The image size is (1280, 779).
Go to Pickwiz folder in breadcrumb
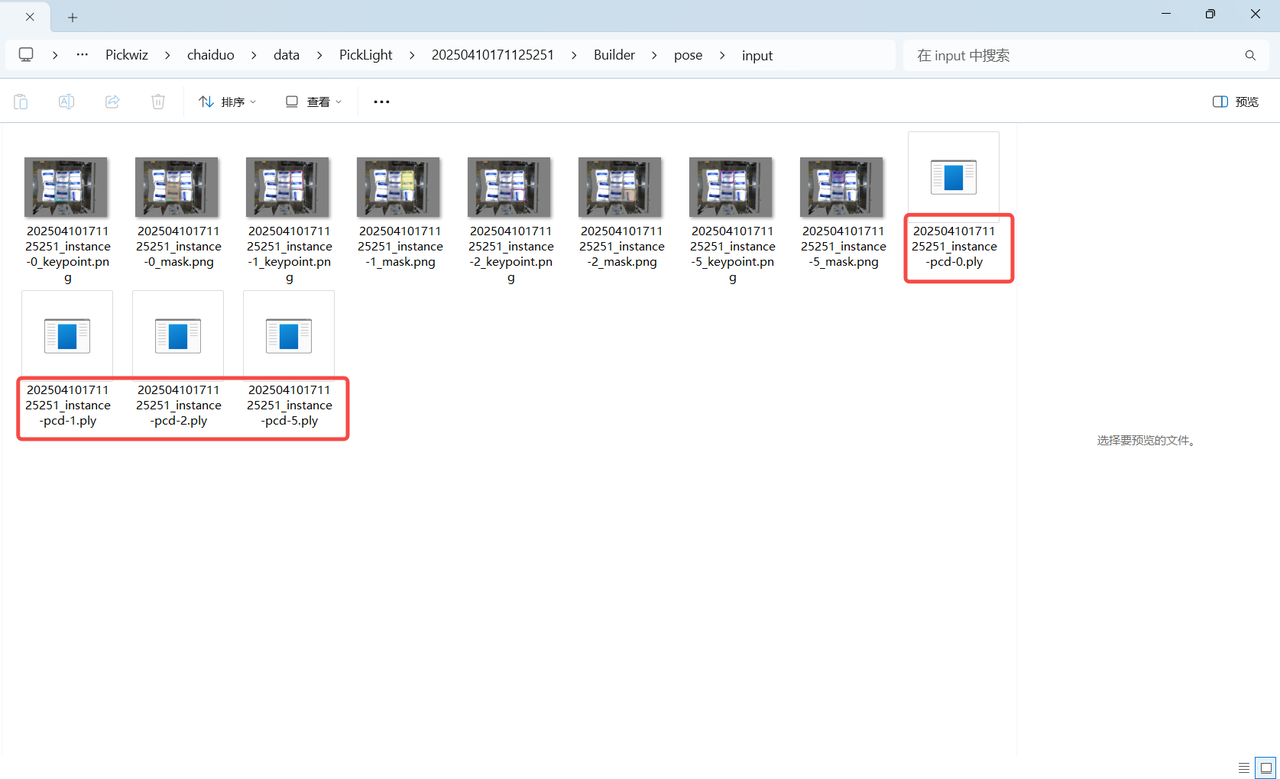(x=126, y=55)
